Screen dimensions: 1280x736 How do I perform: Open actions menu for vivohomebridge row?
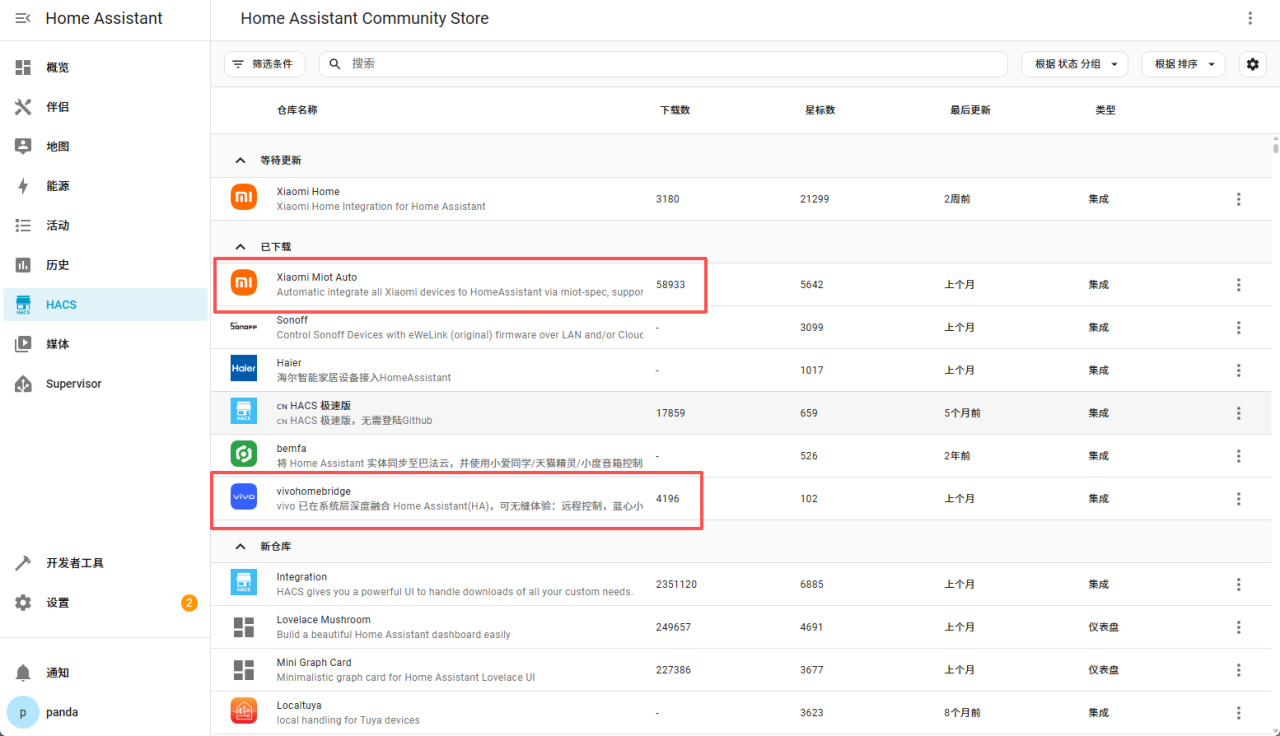(1238, 499)
